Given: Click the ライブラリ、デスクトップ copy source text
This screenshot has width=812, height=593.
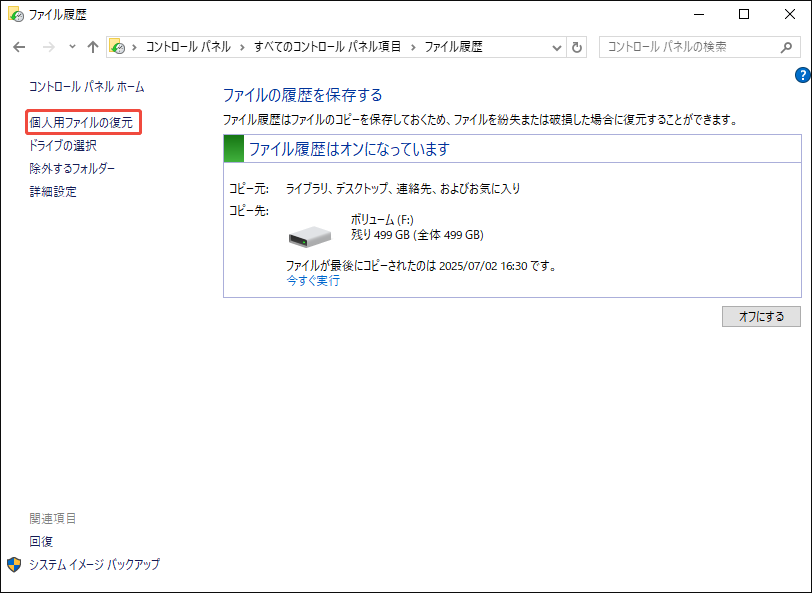Looking at the screenshot, I should [x=403, y=189].
